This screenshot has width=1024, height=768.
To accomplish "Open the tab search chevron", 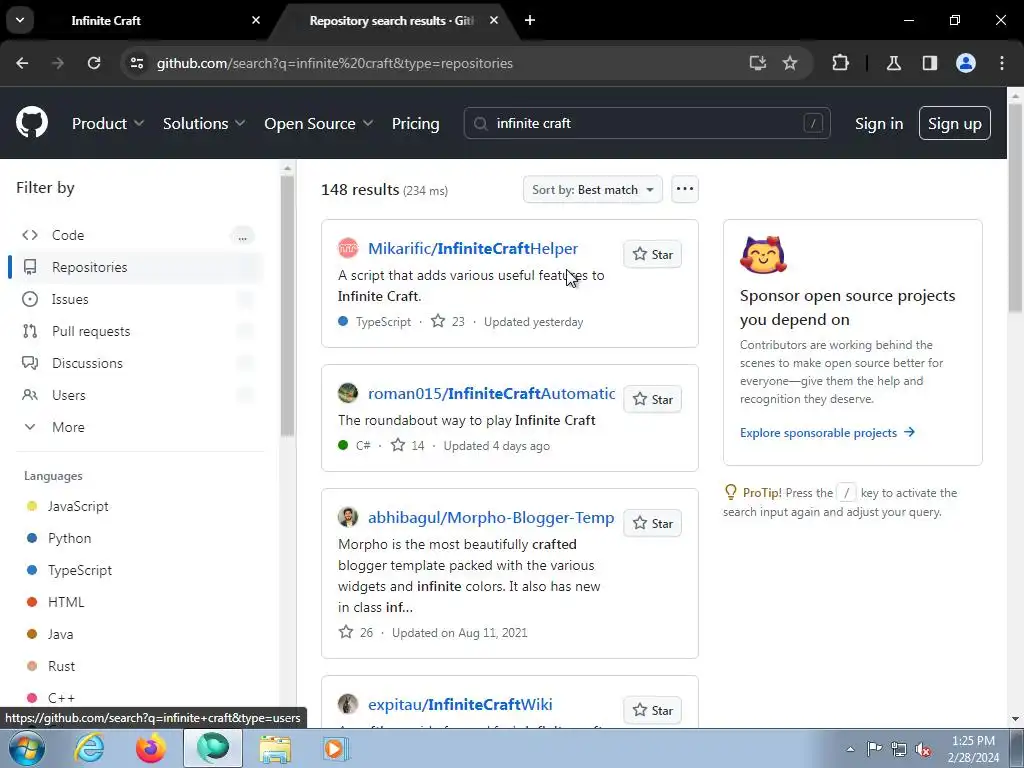I will pos(20,20).
